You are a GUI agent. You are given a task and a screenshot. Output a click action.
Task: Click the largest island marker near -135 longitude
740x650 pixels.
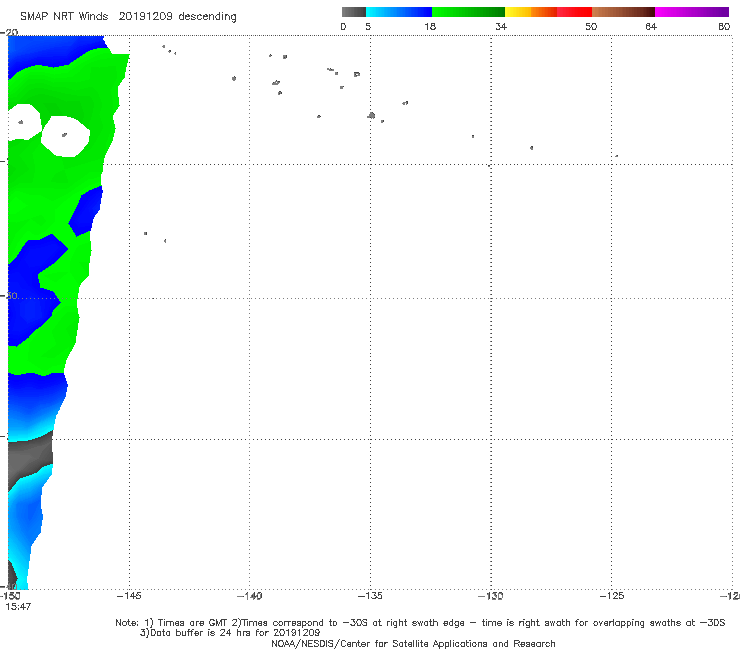coord(371,115)
